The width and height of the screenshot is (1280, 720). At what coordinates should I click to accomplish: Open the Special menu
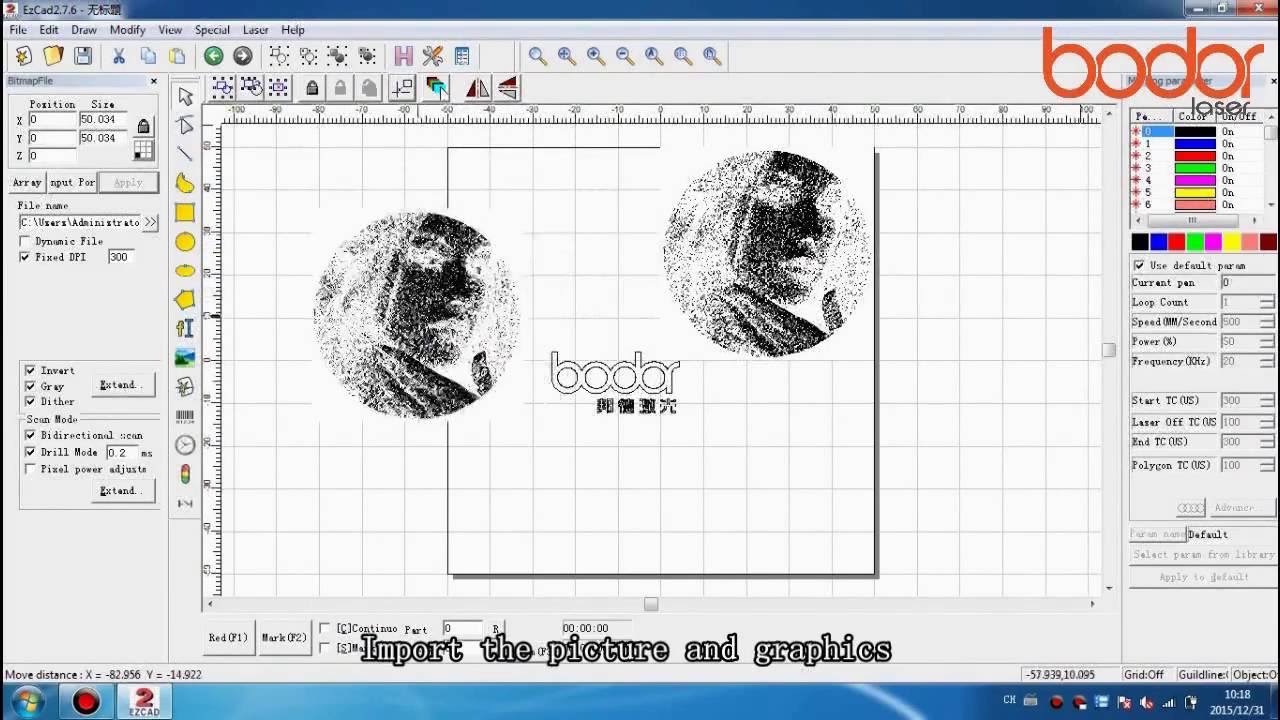click(x=212, y=30)
